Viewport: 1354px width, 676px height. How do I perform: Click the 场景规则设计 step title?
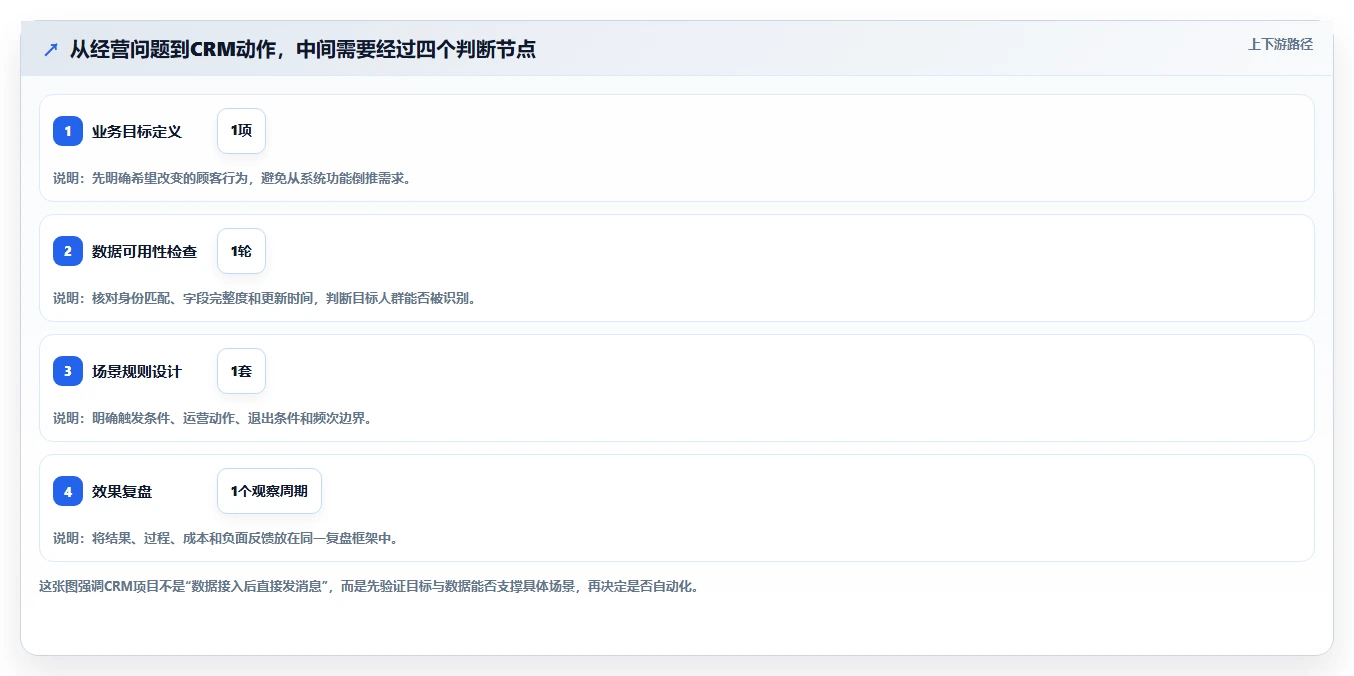pos(137,371)
